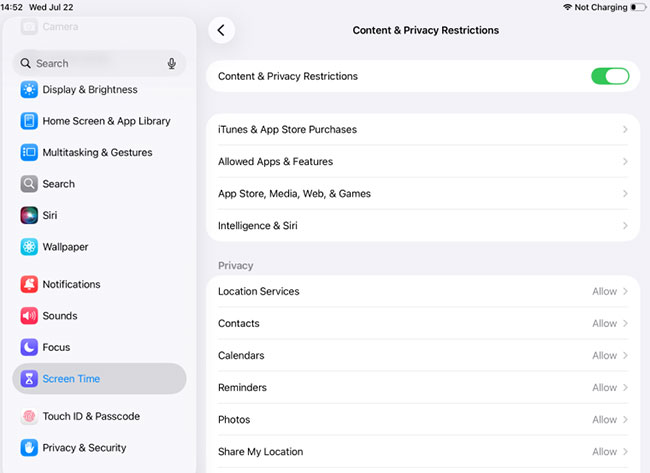Tap the Multitasking & Gestures icon
This screenshot has height=473, width=650.
(29, 153)
